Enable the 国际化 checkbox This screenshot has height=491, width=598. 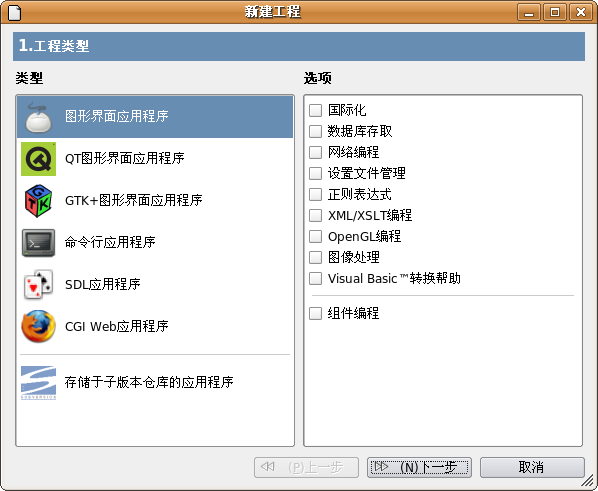tap(315, 110)
